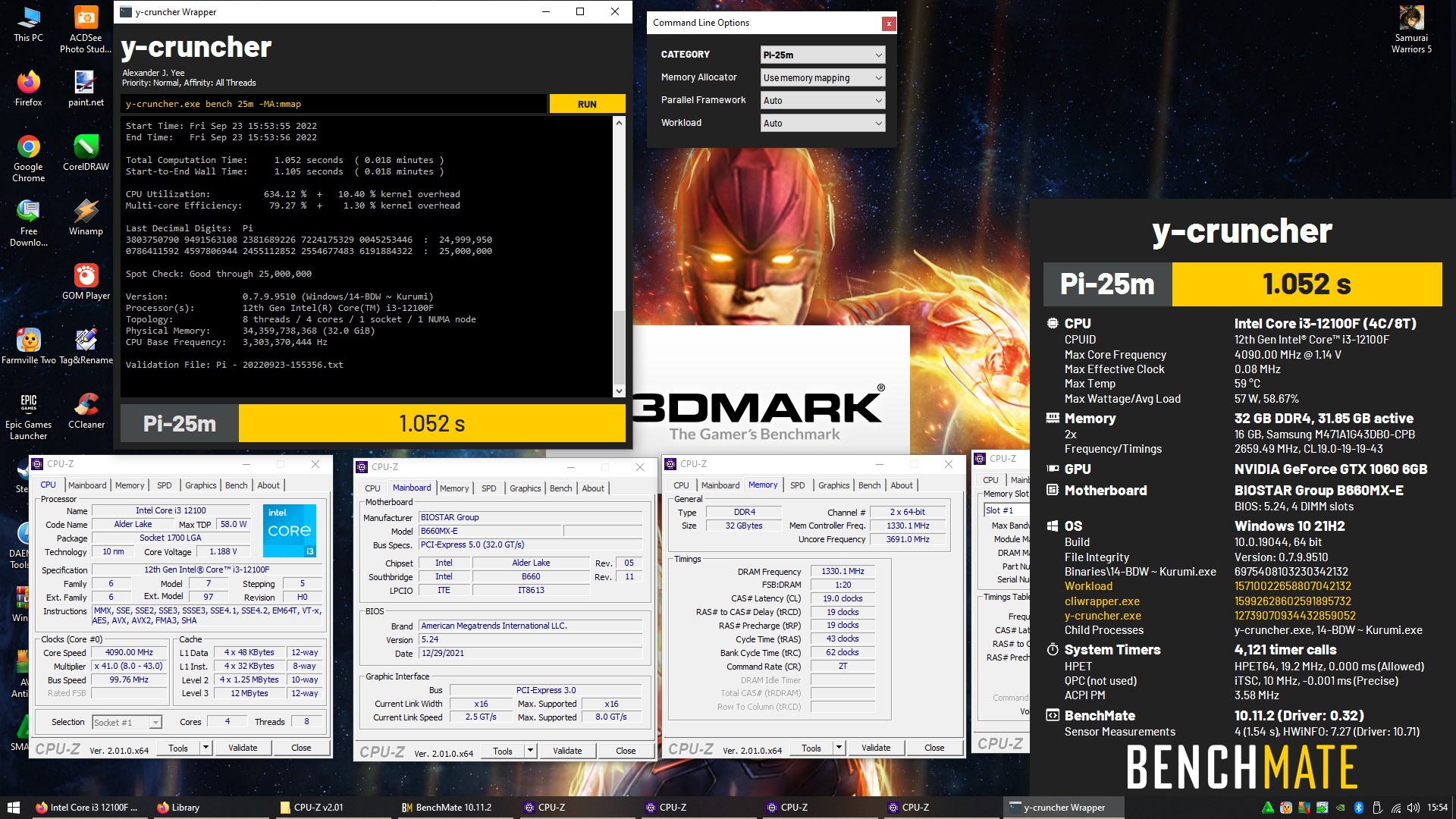The image size is (1456, 819).
Task: Open Bluetooth icon in system tray
Action: [x=1359, y=808]
